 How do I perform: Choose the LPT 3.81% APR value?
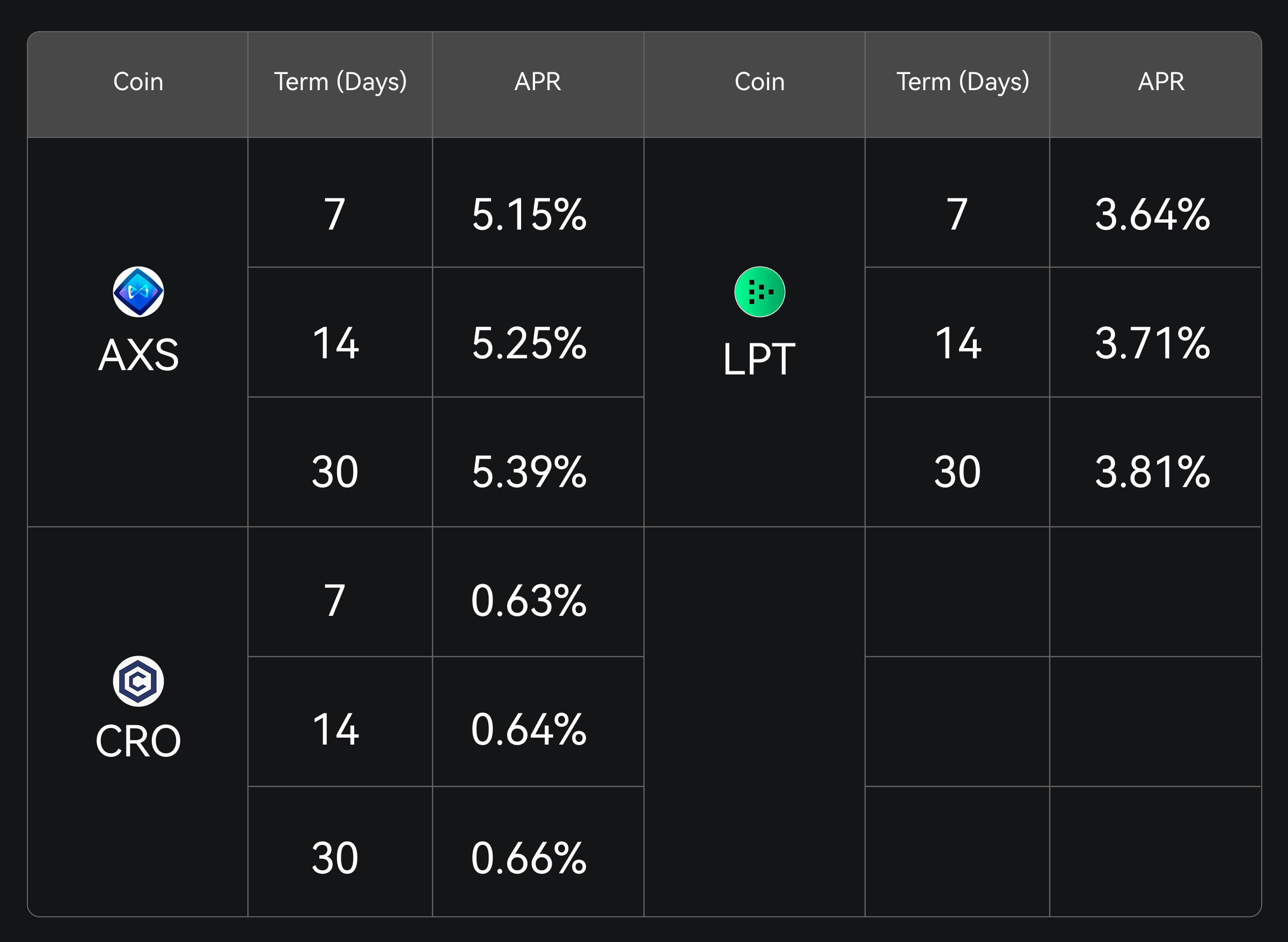(x=1152, y=472)
